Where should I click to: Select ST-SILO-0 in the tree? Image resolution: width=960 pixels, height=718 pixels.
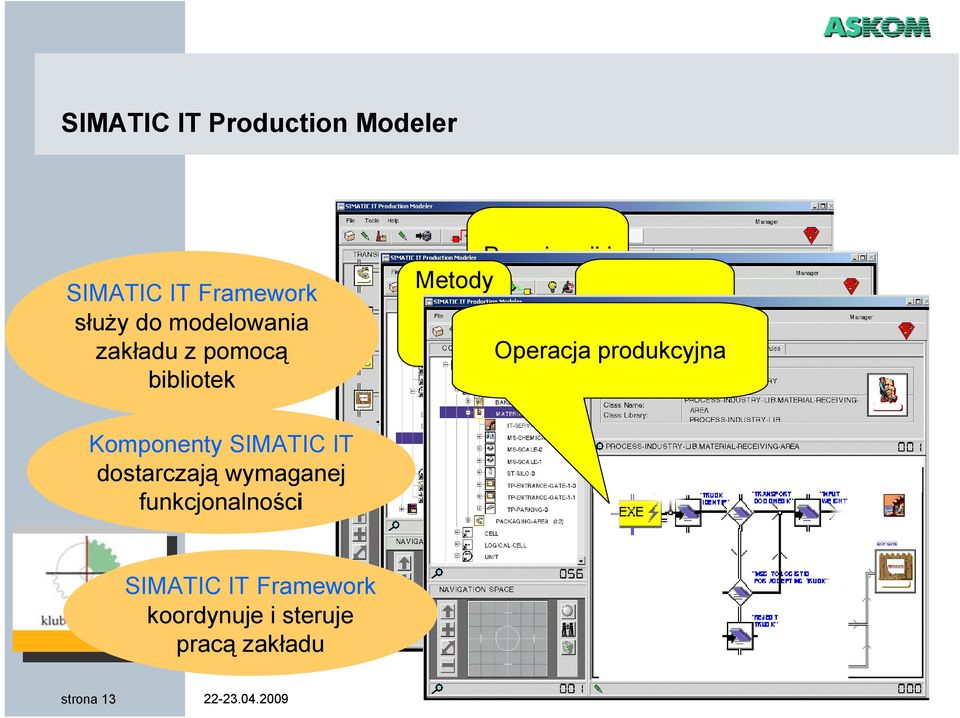pyautogui.click(x=521, y=473)
